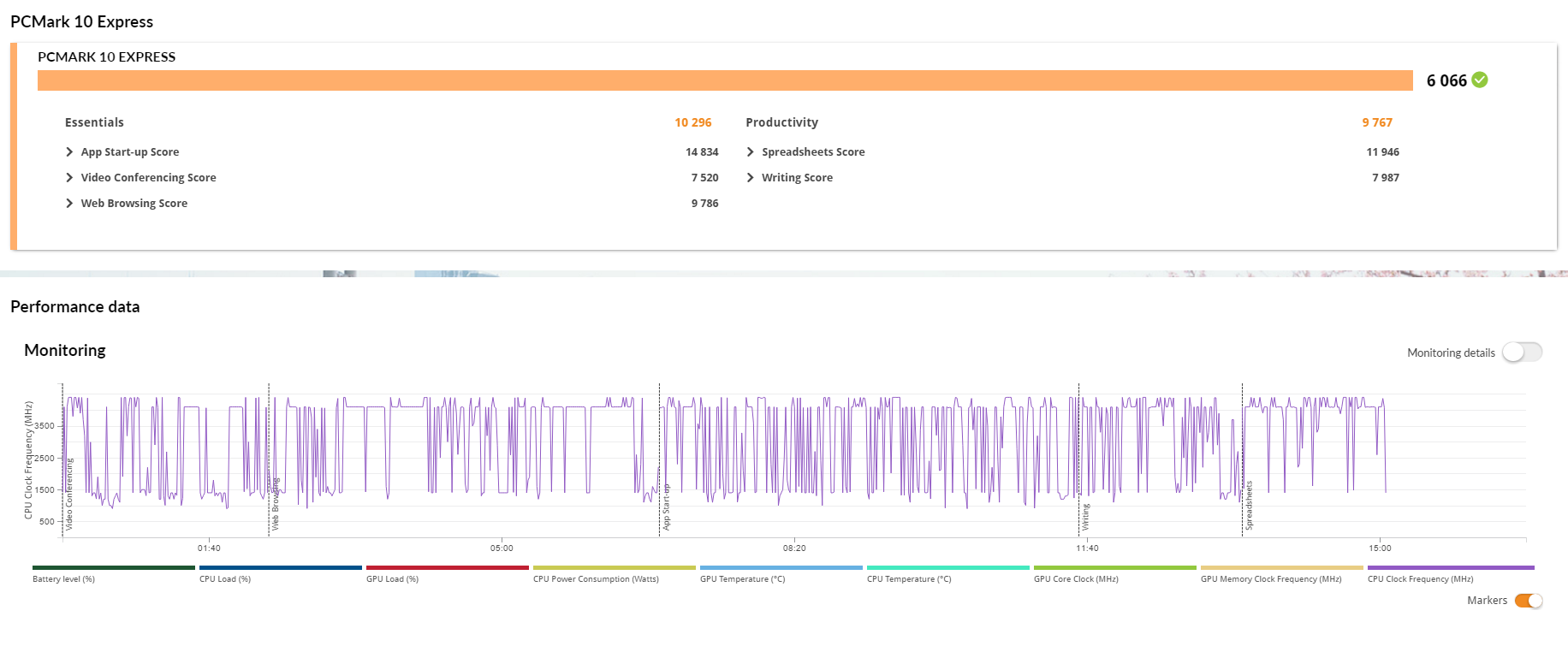Toggle the CPU Clock Frequency (MHz) legend
Screen dimensions: 1568x646
coord(1450,574)
